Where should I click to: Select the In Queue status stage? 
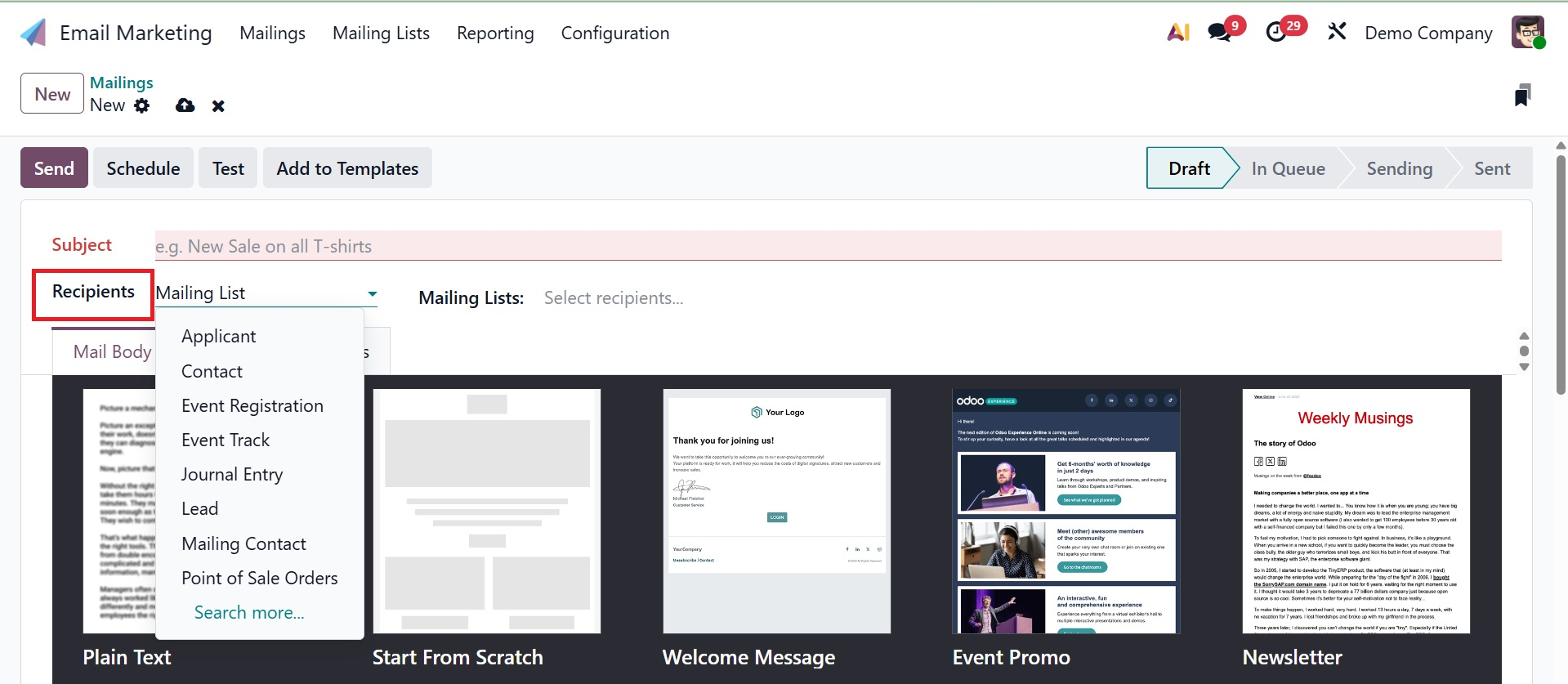pyautogui.click(x=1289, y=168)
